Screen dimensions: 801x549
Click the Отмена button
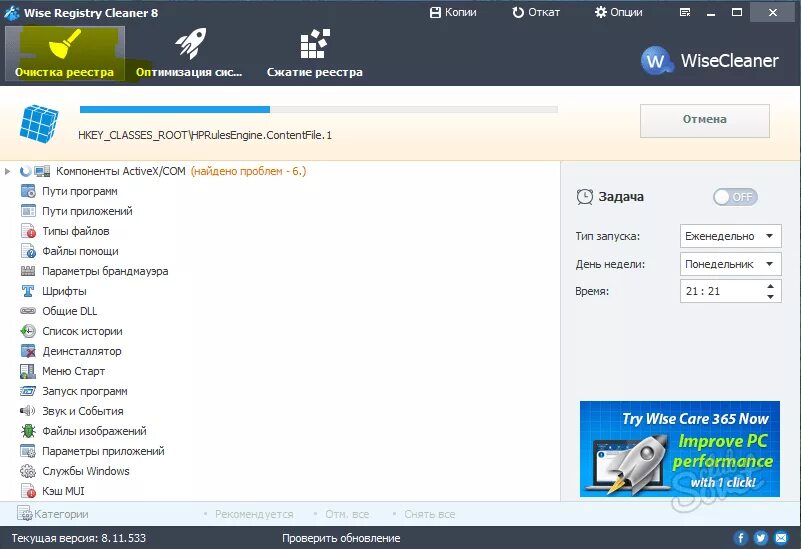(704, 121)
